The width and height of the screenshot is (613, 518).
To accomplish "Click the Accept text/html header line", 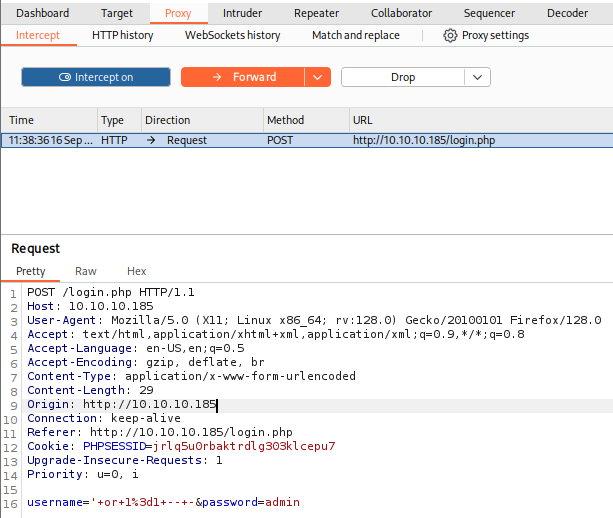I will 276,335.
